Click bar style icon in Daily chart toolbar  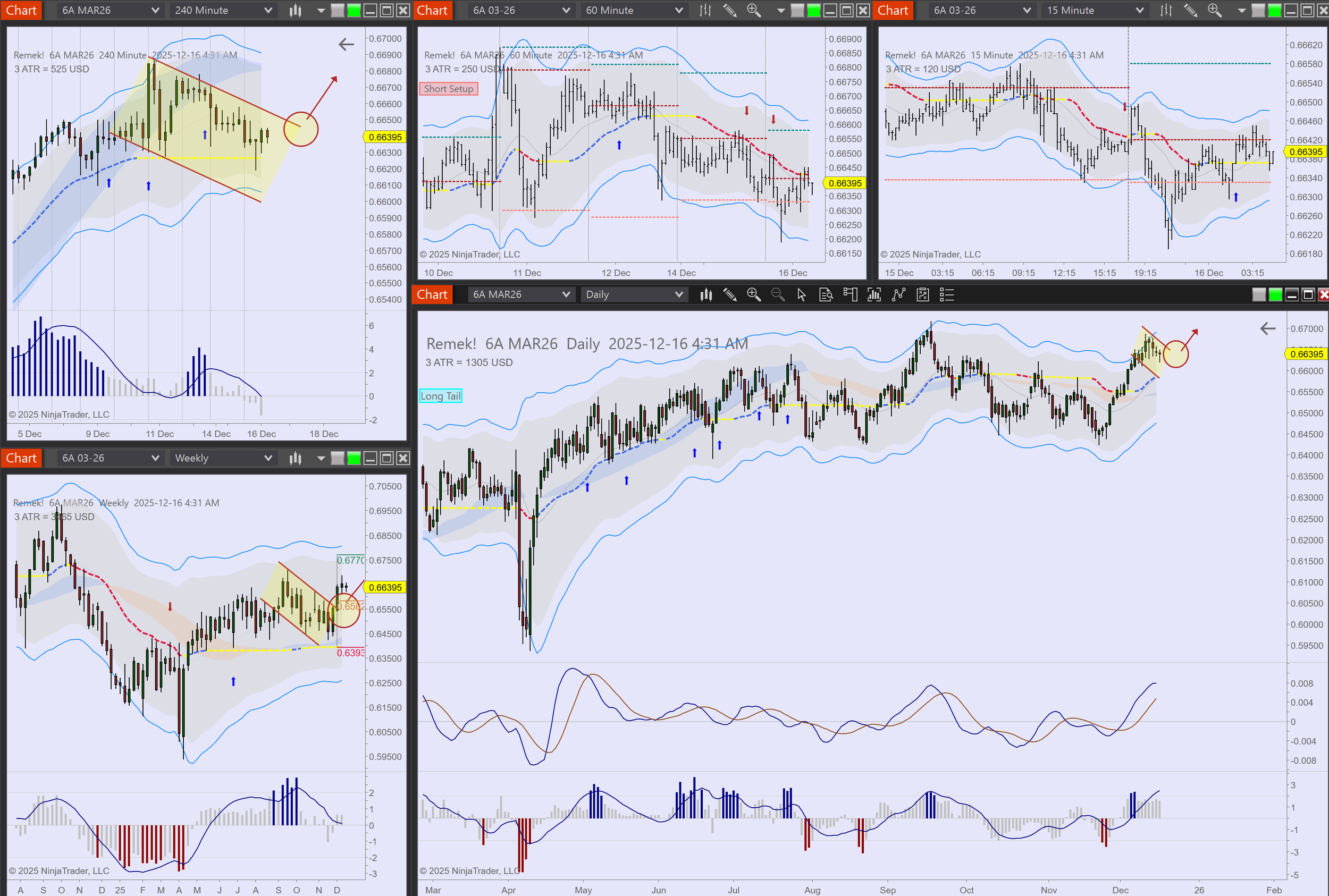[706, 294]
